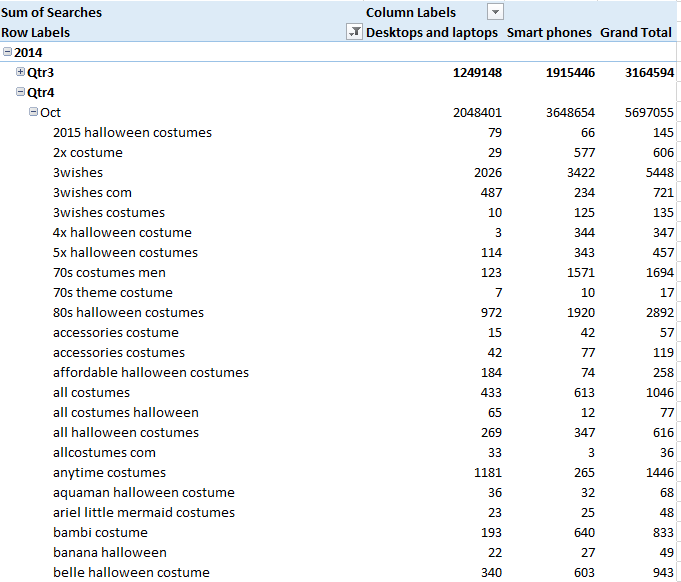Select the row label 70s theme costume

point(113,292)
